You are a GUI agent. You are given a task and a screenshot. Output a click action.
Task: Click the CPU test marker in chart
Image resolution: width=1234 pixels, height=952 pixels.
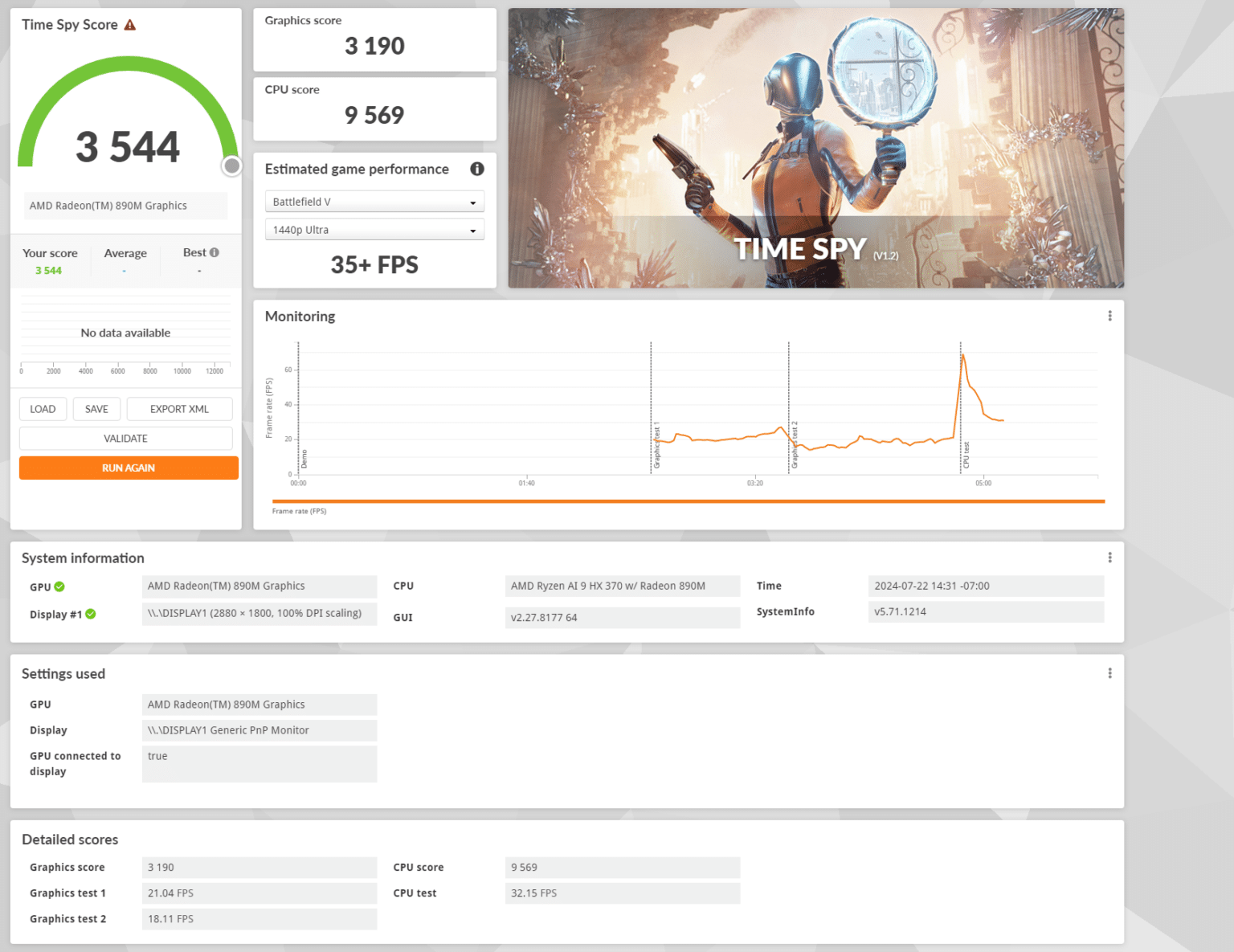[966, 455]
